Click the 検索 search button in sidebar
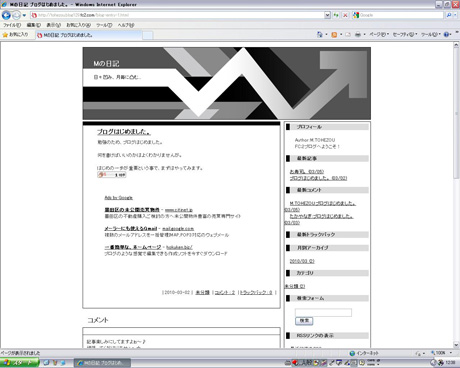 (304, 321)
